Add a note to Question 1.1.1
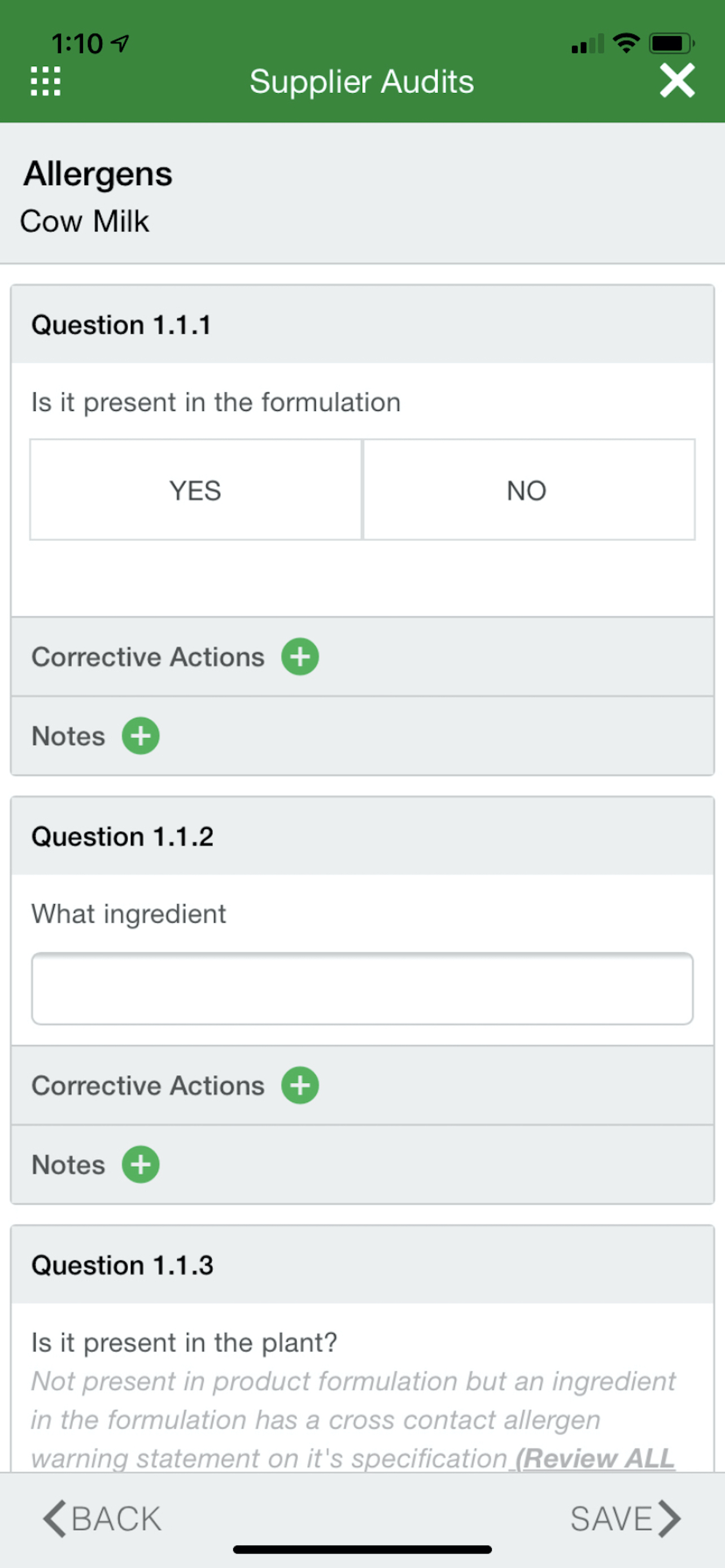Image resolution: width=725 pixels, height=1568 pixels. pyautogui.click(x=141, y=736)
